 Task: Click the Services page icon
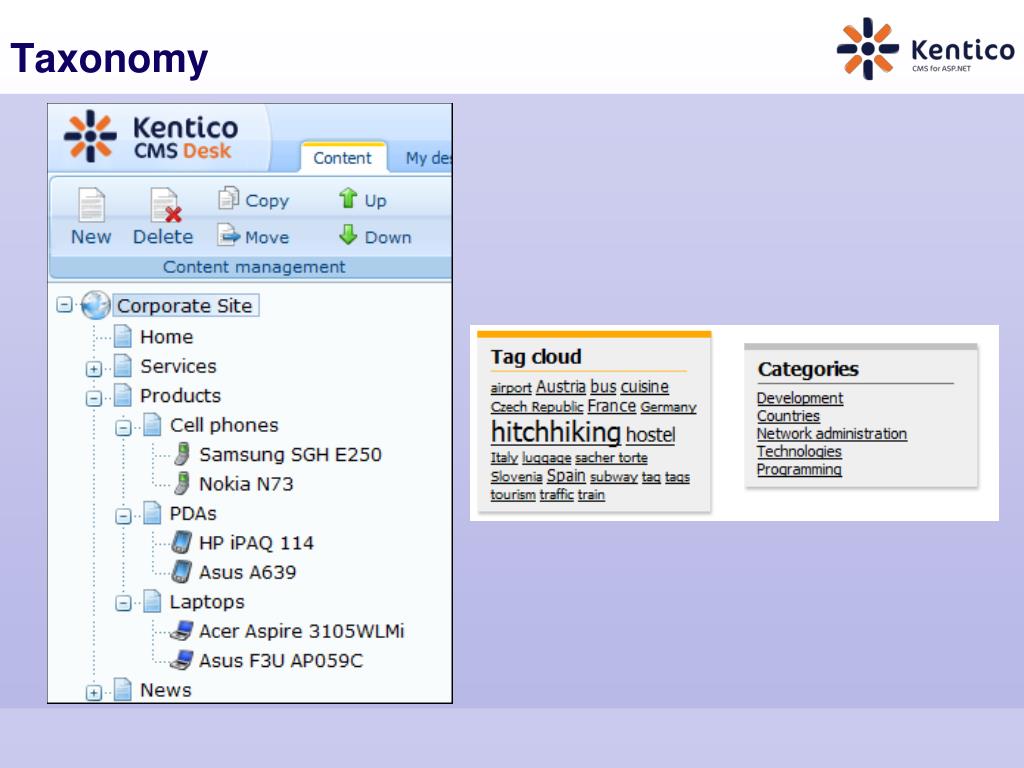click(x=123, y=366)
